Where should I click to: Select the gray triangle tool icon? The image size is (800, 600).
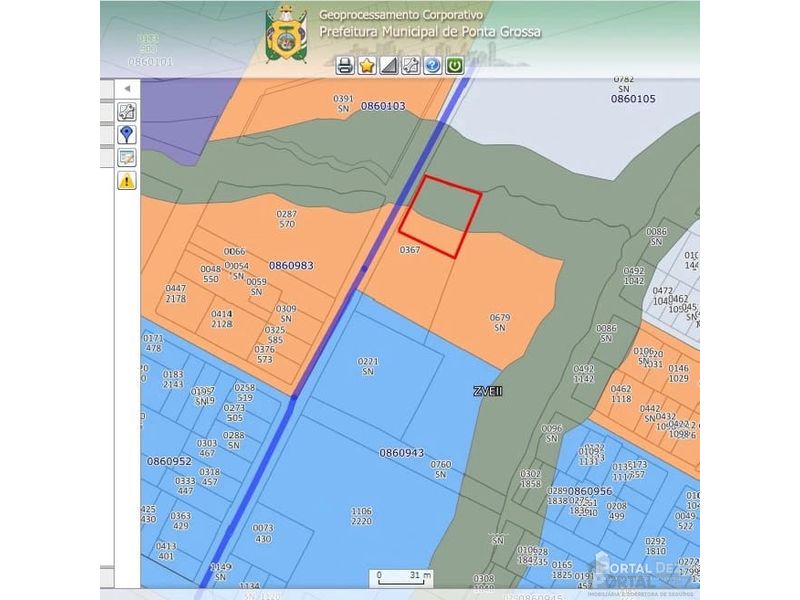click(389, 66)
